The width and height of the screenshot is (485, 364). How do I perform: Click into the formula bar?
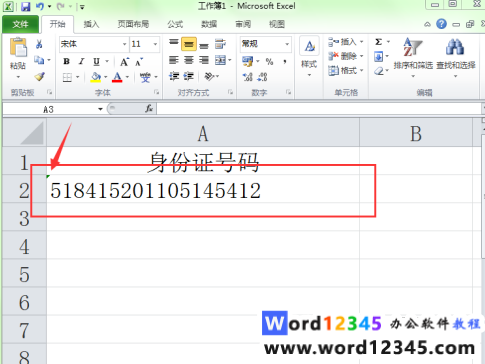click(319, 109)
